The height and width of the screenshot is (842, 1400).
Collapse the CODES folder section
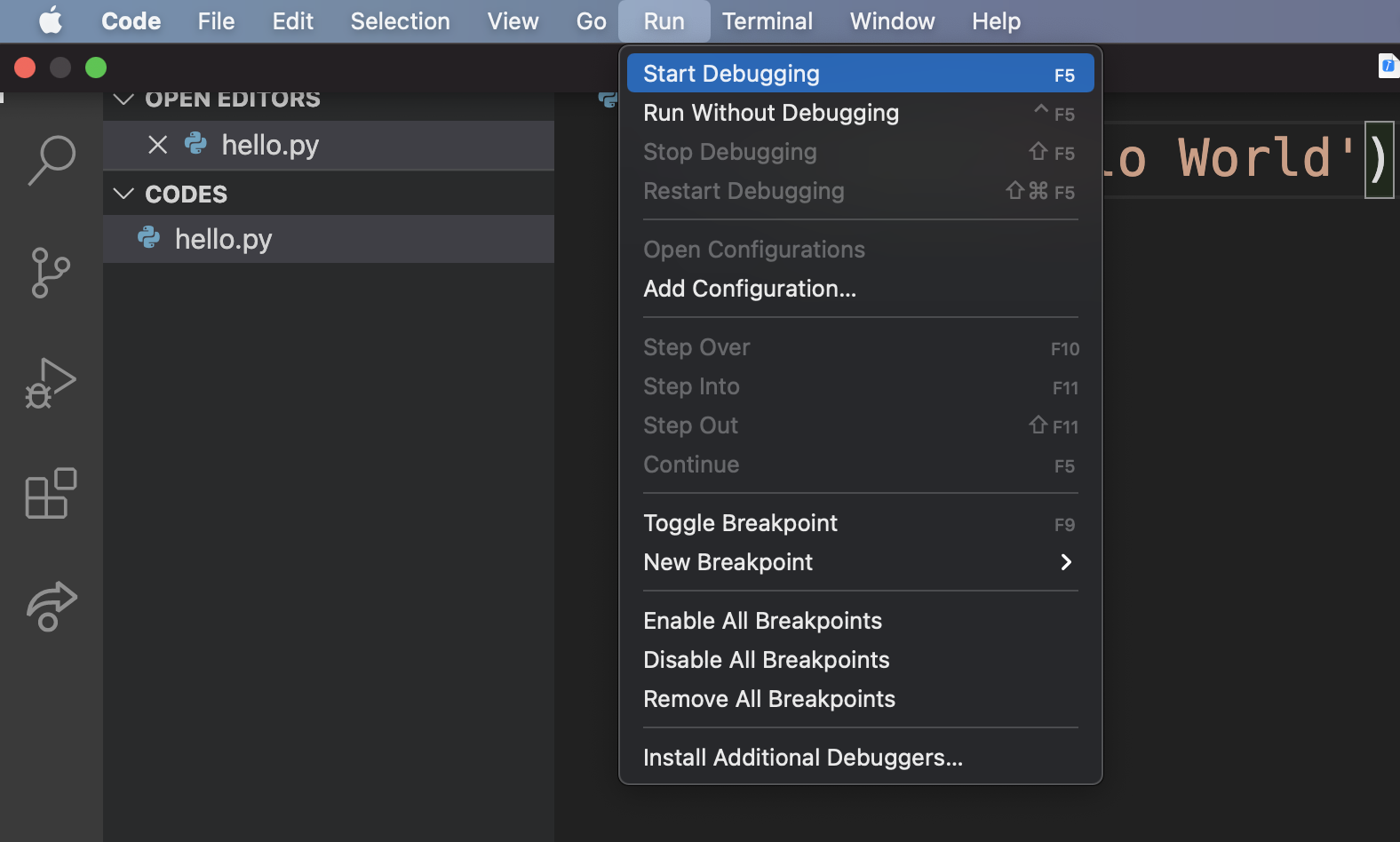click(124, 194)
